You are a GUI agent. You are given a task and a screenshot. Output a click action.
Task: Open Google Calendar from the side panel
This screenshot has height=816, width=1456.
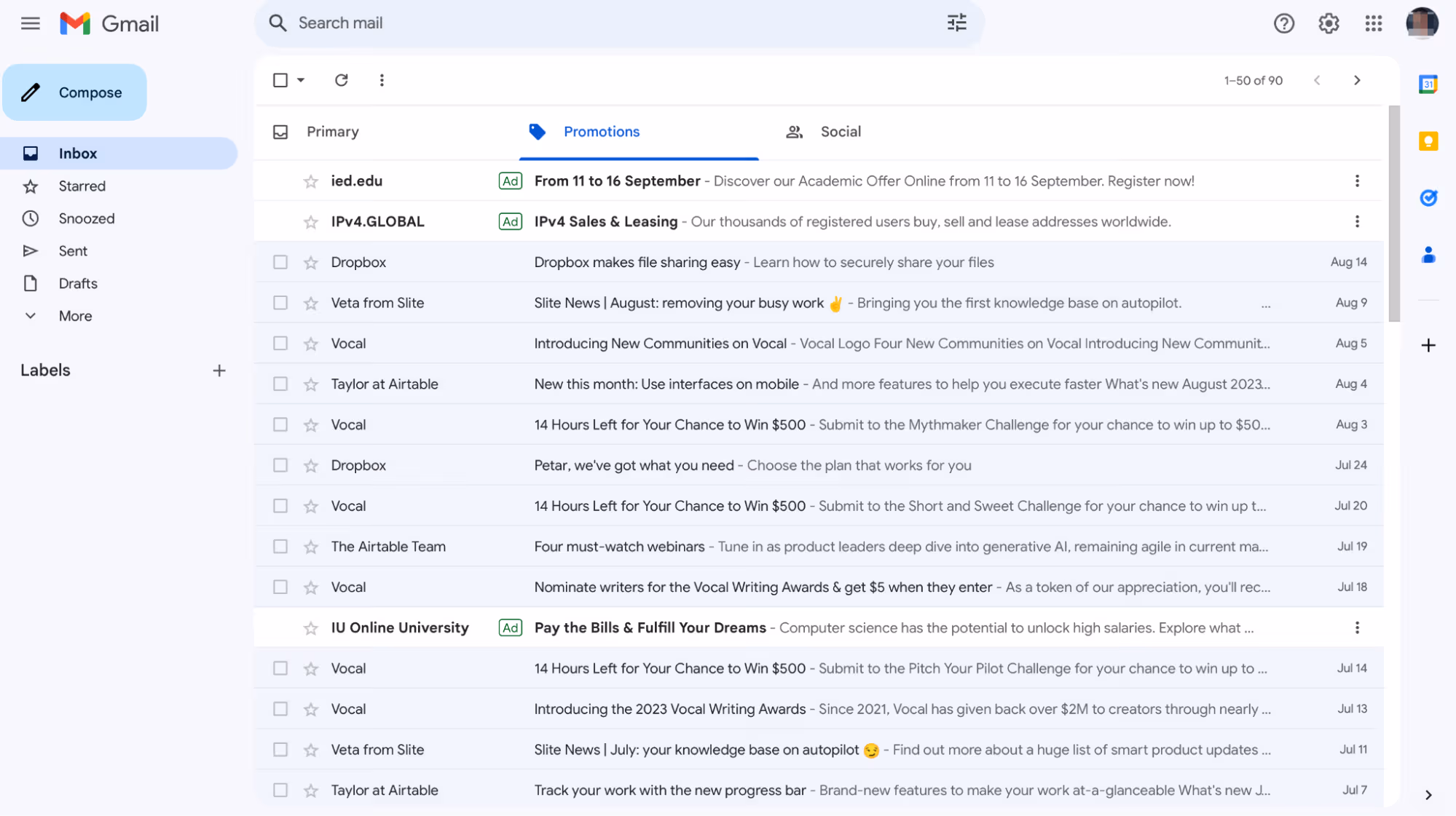click(1429, 84)
